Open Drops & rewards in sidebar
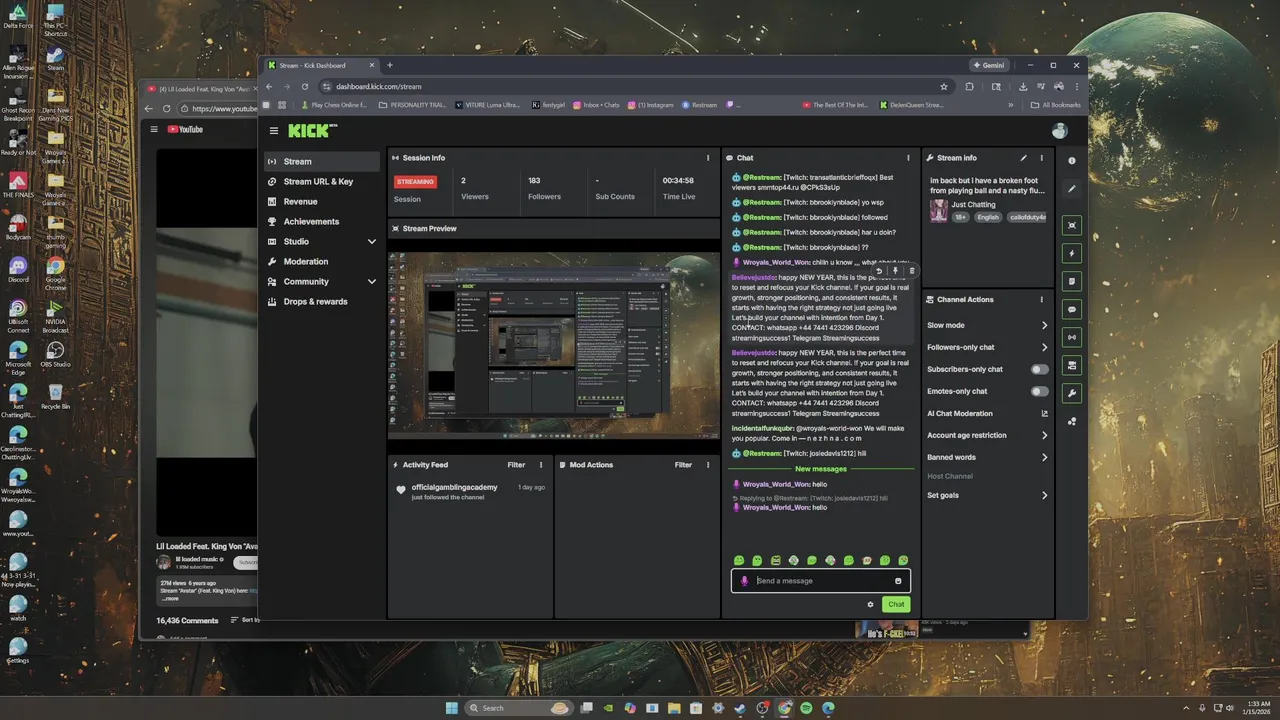 pyautogui.click(x=322, y=302)
